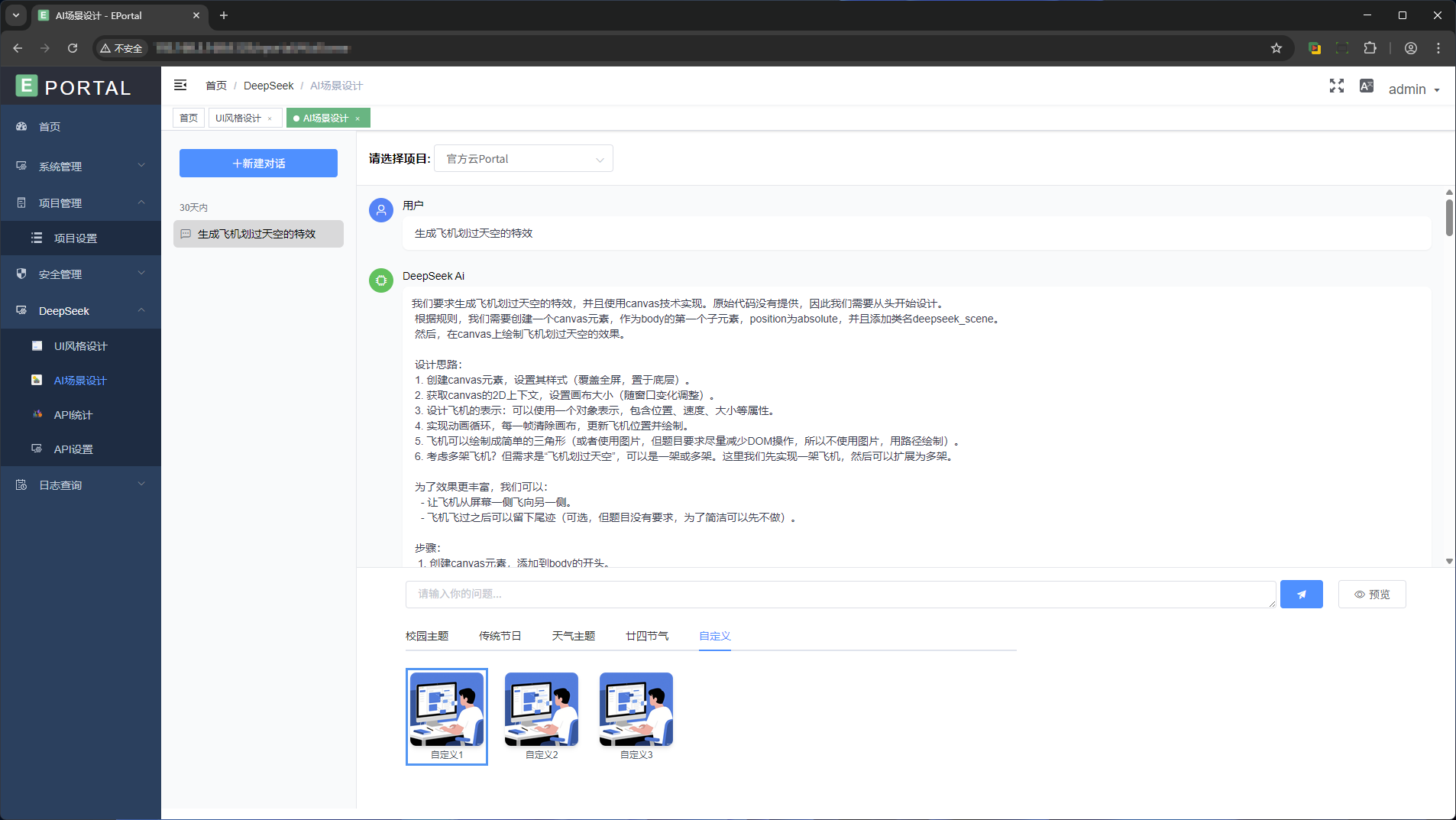Click the API统计 chart icon
This screenshot has width=1456, height=820.
(37, 414)
